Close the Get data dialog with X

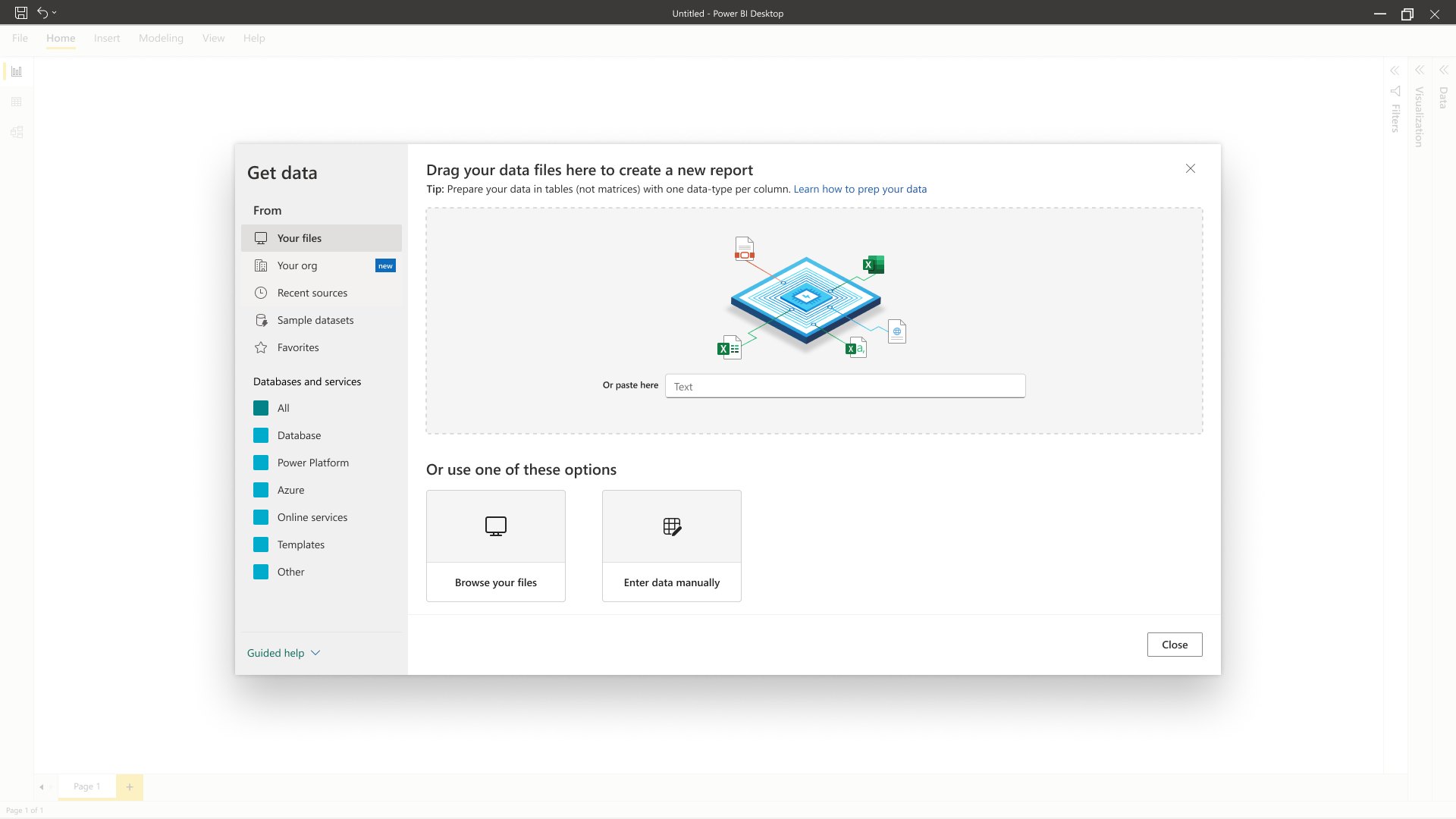[x=1191, y=168]
